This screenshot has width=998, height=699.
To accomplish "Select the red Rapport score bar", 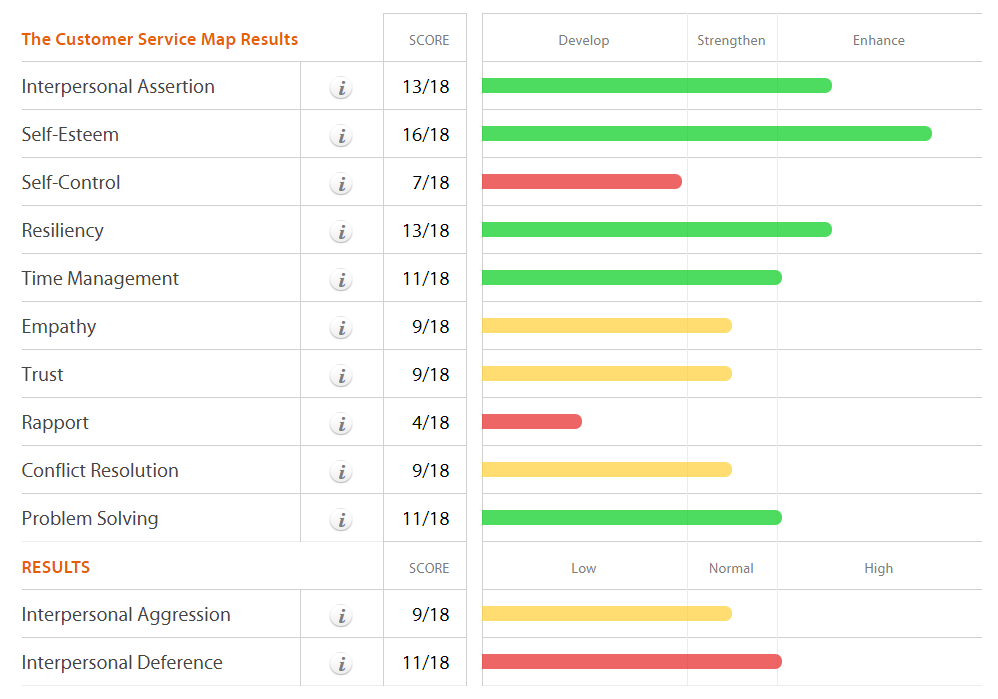I will point(531,422).
